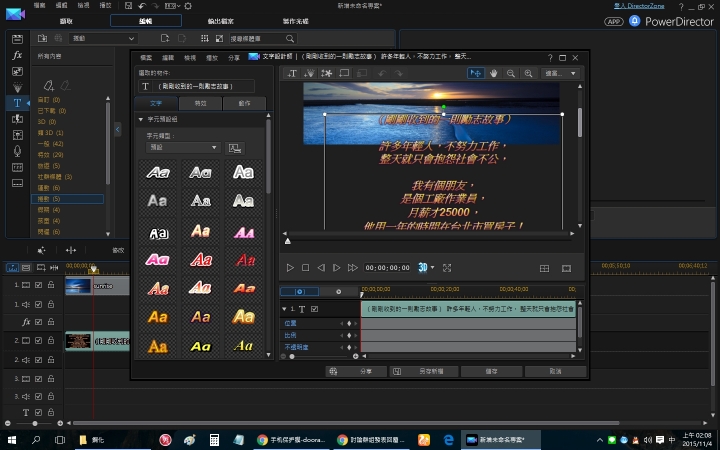Open Effect Room fx sidebar icon

pos(17,55)
